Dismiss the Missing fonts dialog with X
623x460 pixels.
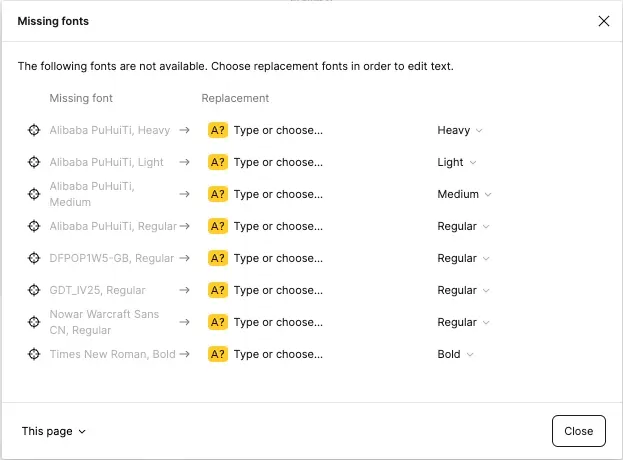(603, 21)
